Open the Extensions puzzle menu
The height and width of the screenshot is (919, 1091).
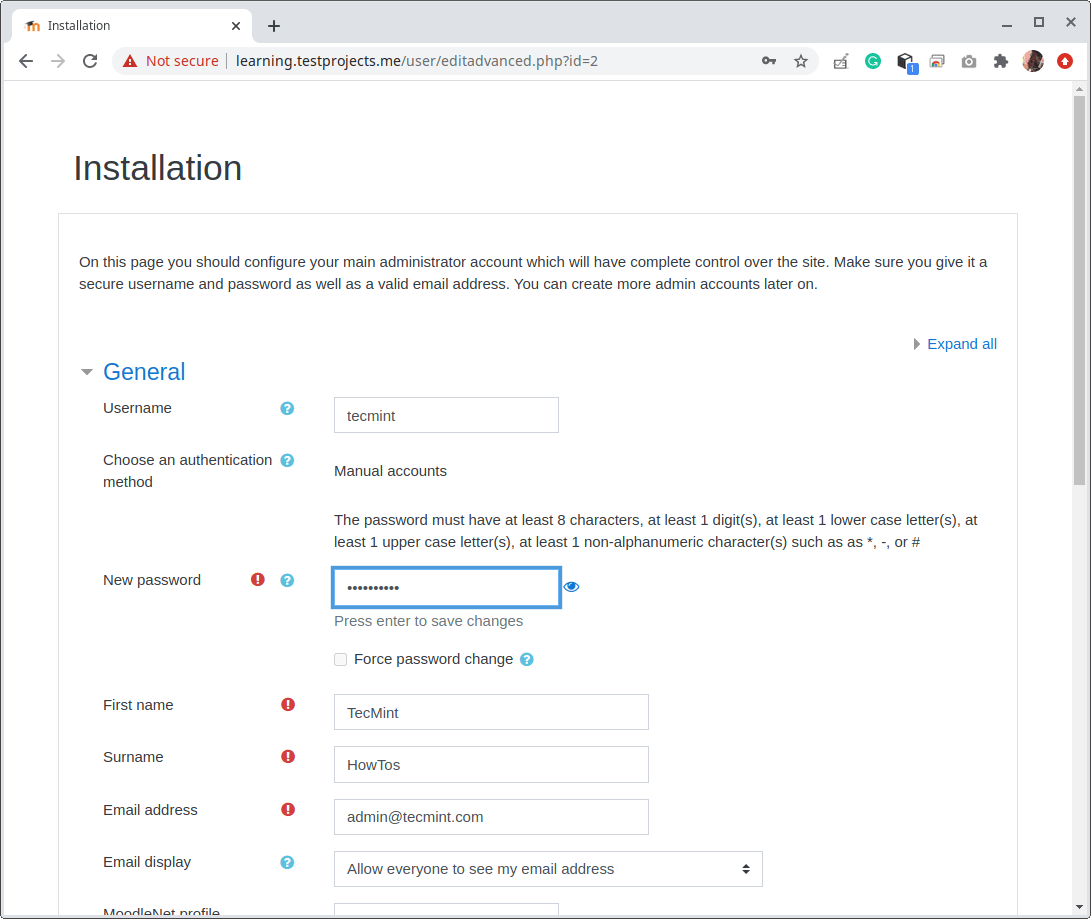point(1001,61)
